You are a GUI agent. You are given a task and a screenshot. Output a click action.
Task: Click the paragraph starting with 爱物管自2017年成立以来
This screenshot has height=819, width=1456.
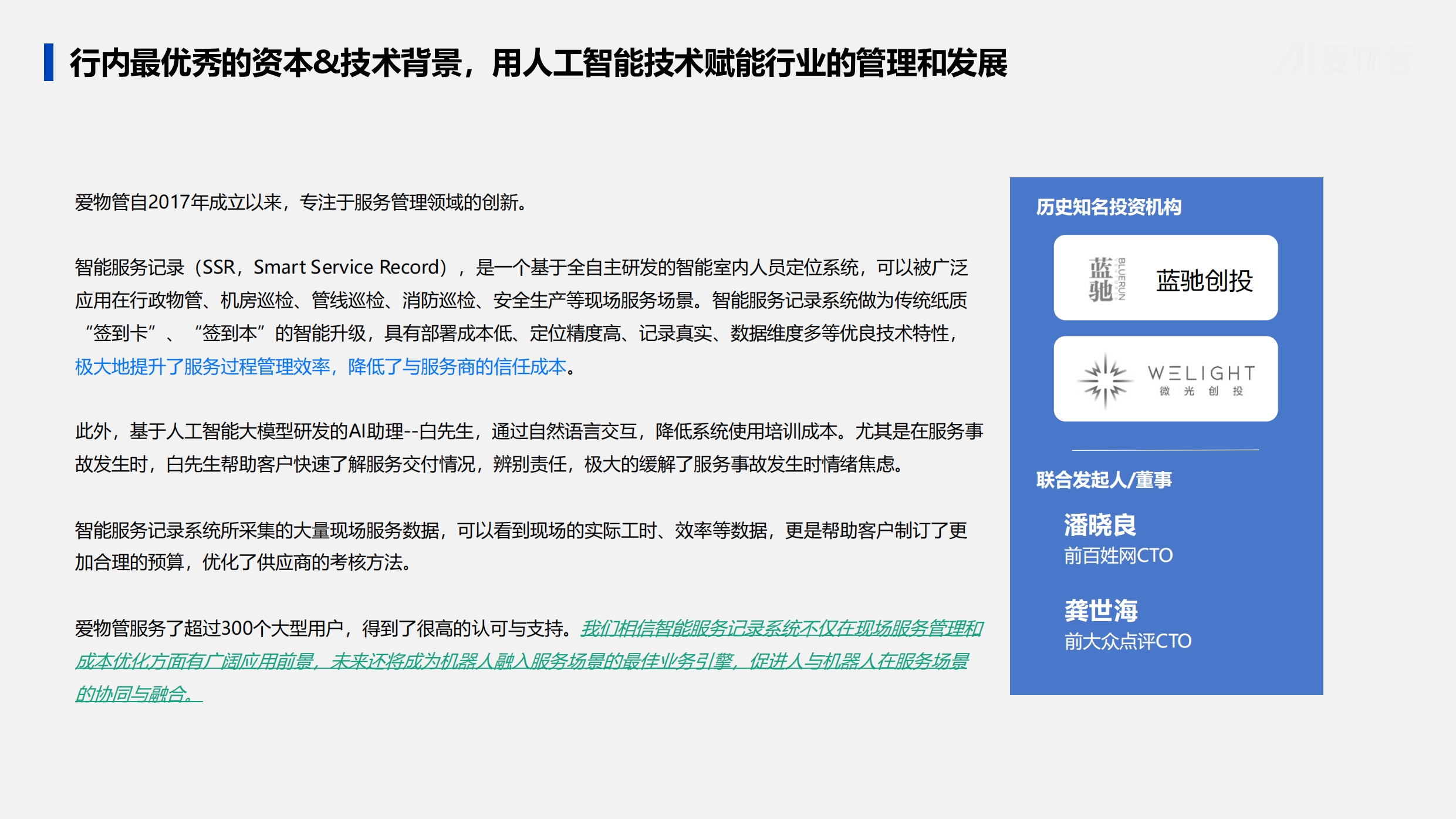pos(301,203)
